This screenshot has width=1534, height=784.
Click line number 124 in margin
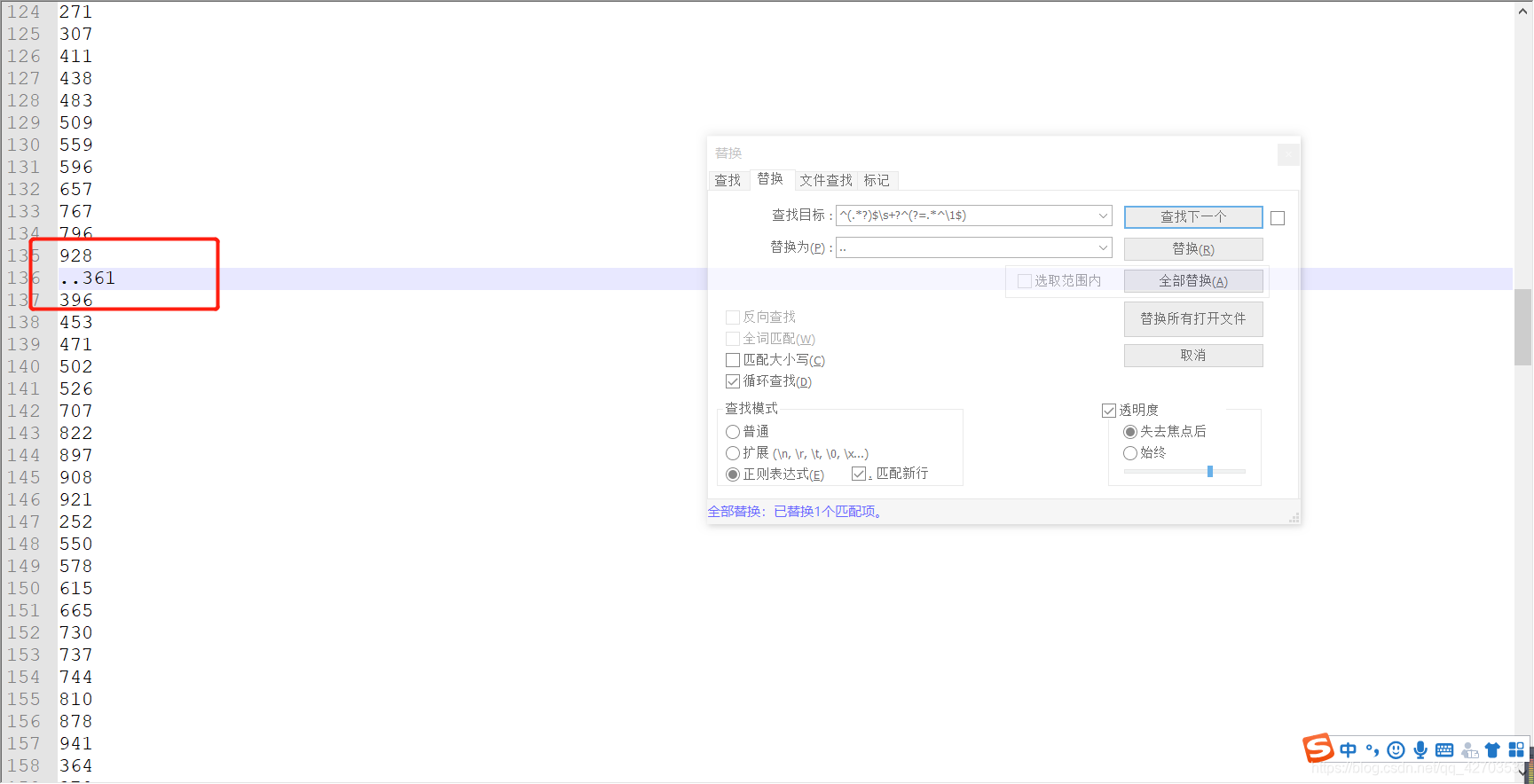24,12
